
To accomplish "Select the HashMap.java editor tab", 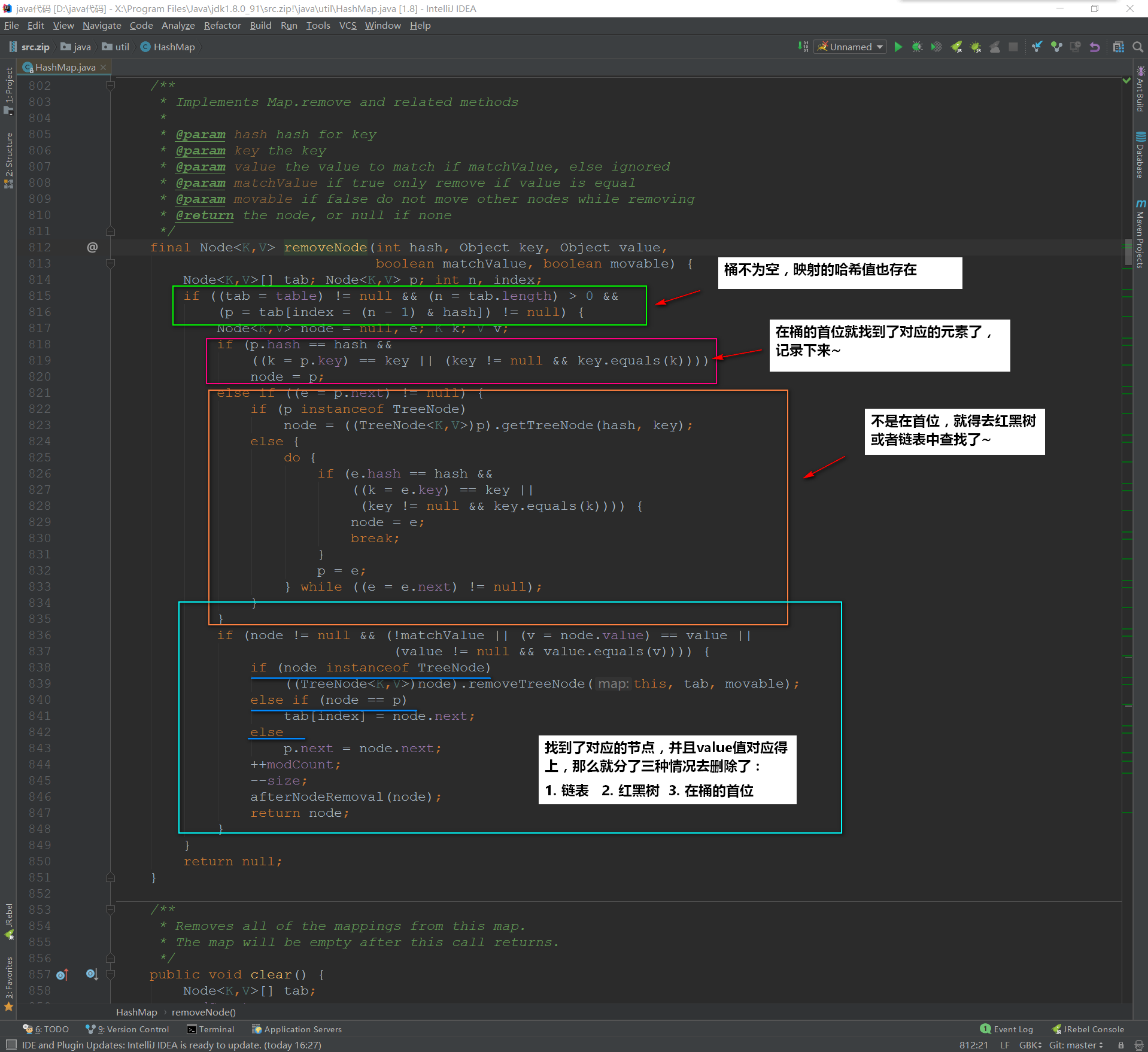I will [65, 67].
